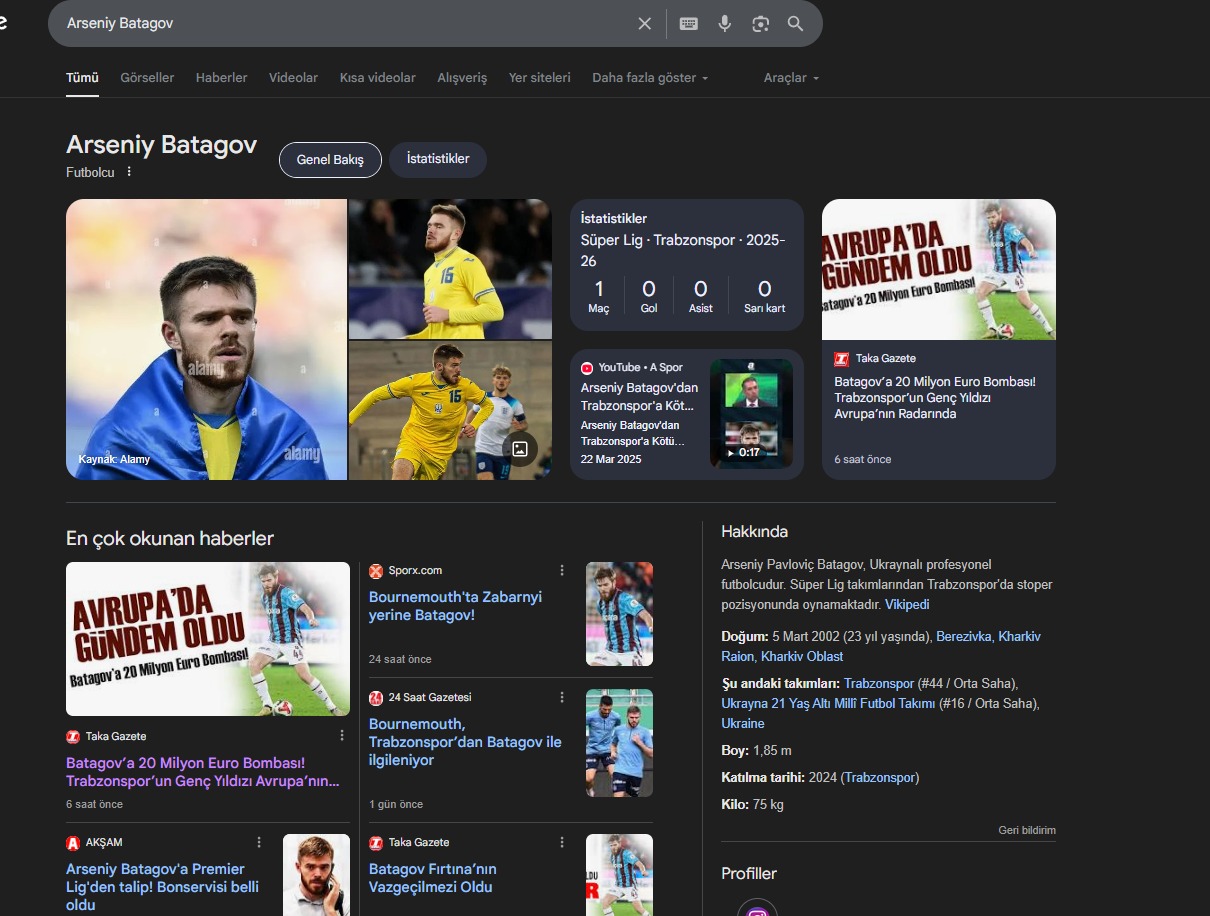Open options for Taka Gazete 20 Milyon article
Image resolution: width=1210 pixels, height=916 pixels.
click(x=342, y=735)
